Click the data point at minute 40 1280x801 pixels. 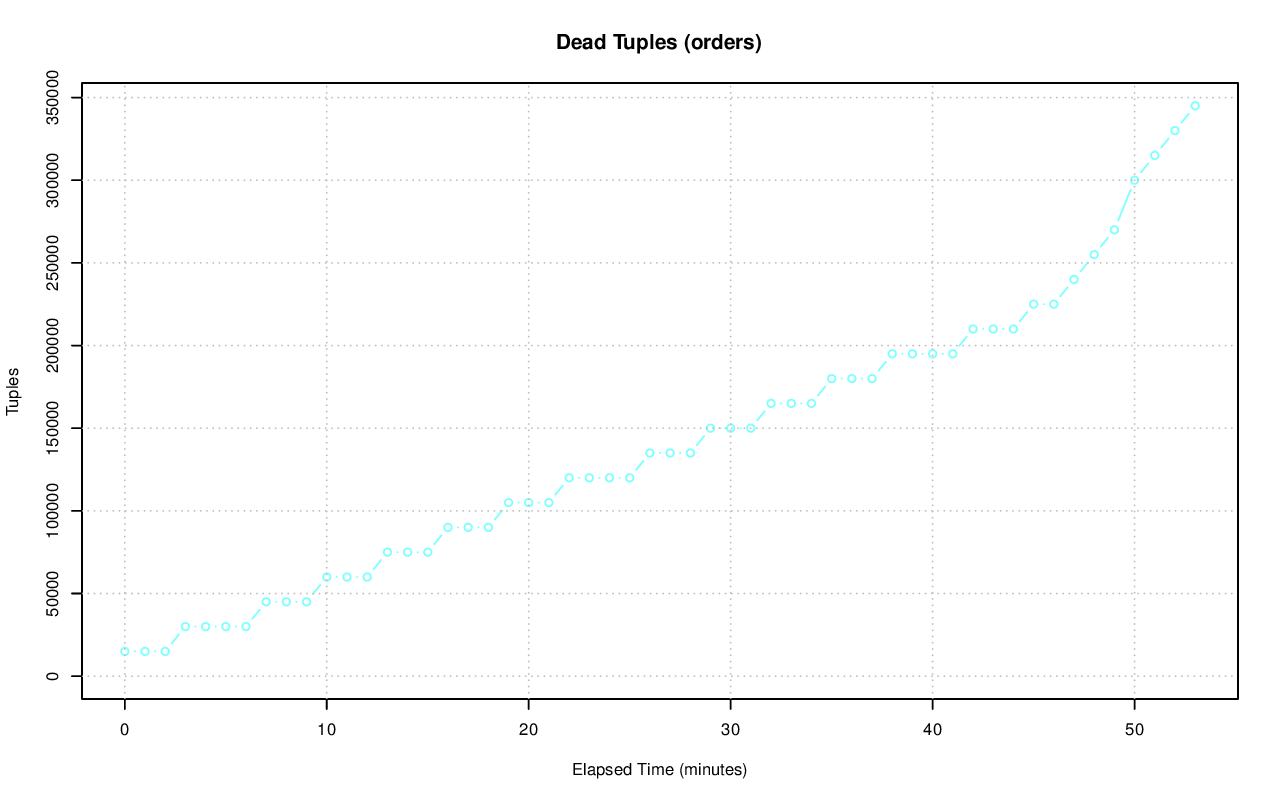click(x=932, y=354)
